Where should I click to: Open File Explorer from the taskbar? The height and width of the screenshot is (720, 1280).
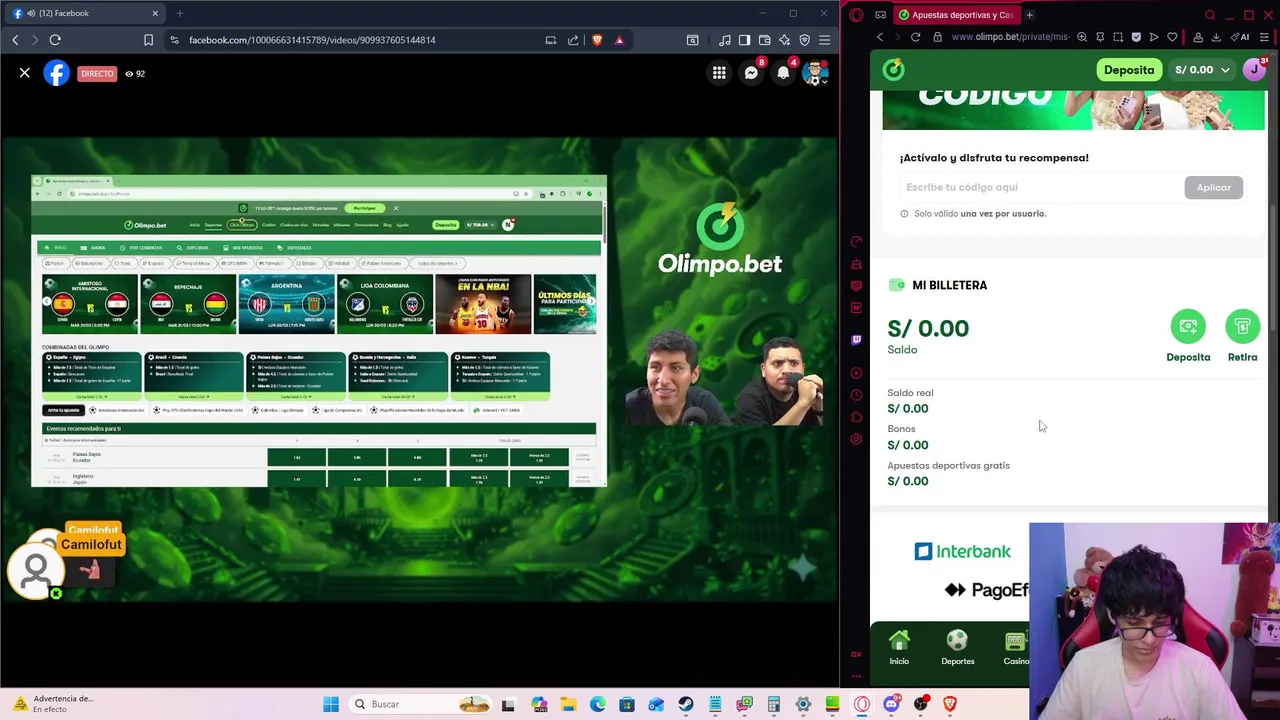[568, 704]
